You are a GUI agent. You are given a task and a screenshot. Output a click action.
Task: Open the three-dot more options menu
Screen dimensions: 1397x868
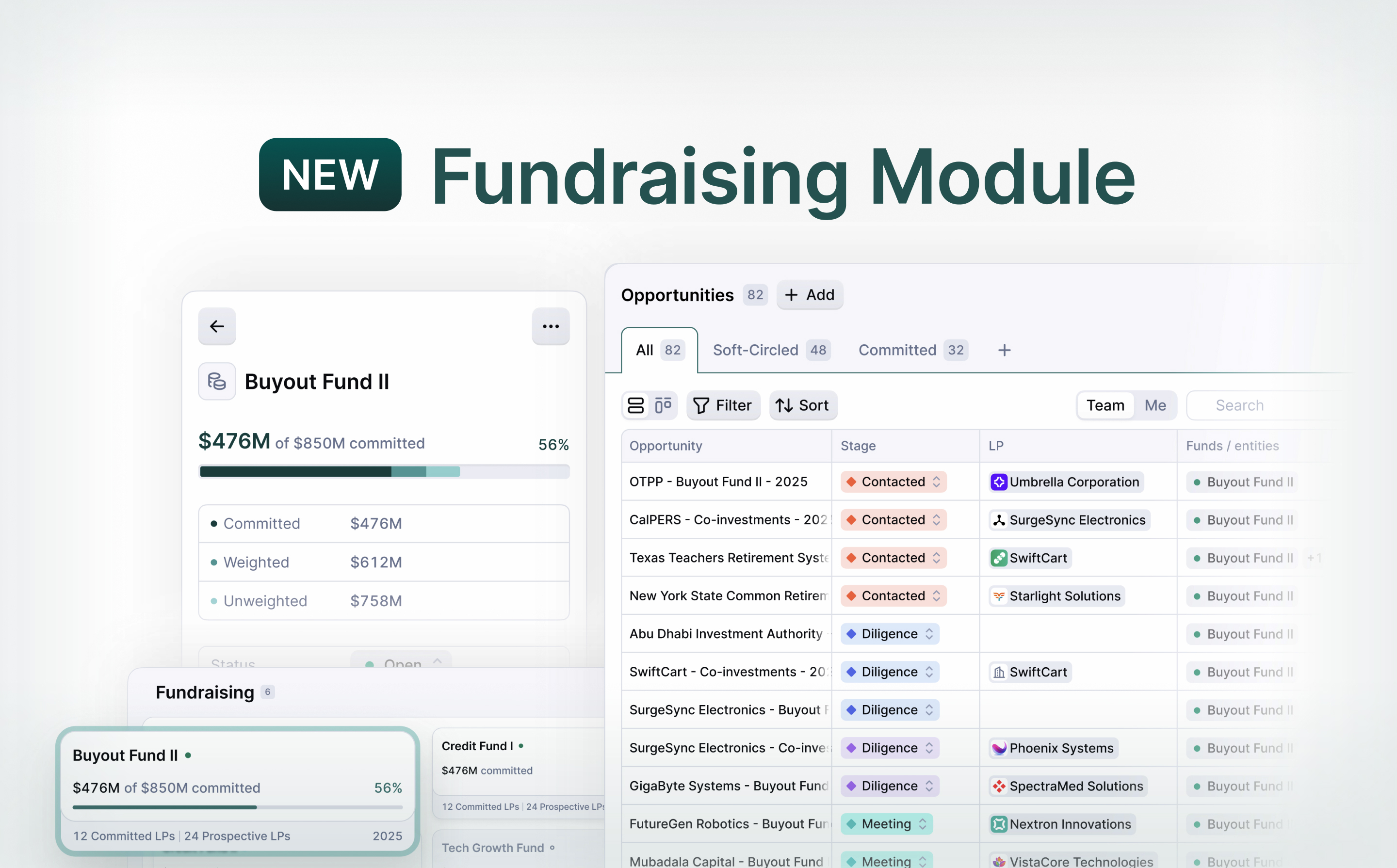(550, 326)
